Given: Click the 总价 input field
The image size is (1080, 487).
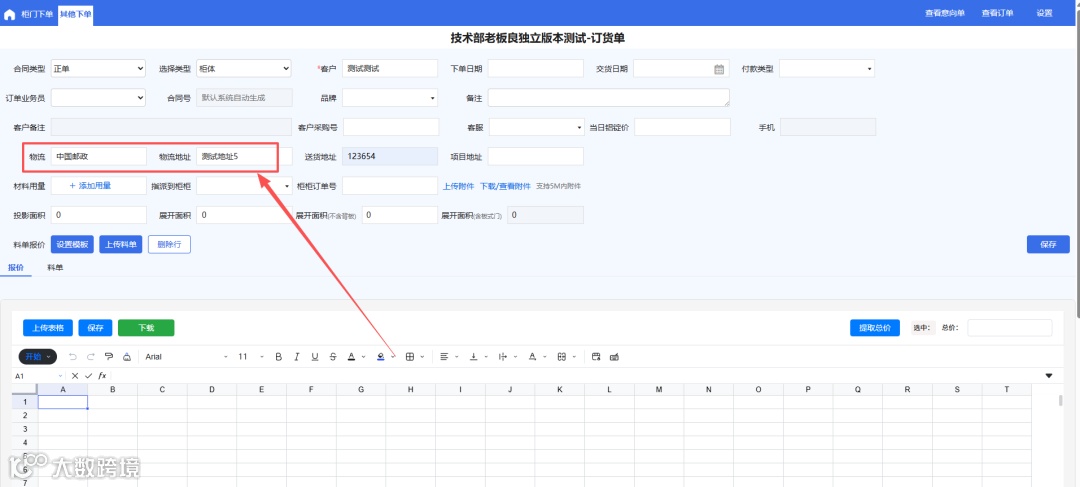Looking at the screenshot, I should (x=1010, y=328).
